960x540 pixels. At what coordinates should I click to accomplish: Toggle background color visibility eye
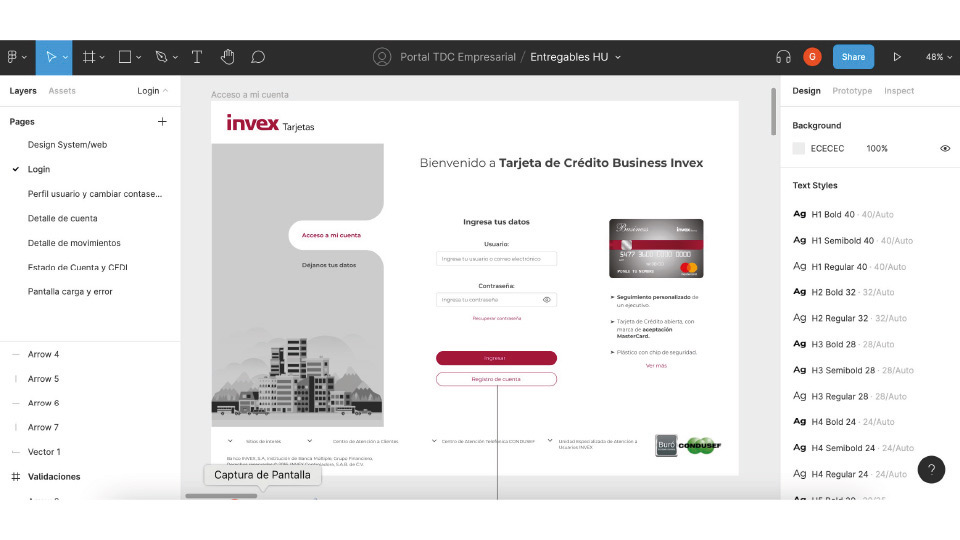945,148
